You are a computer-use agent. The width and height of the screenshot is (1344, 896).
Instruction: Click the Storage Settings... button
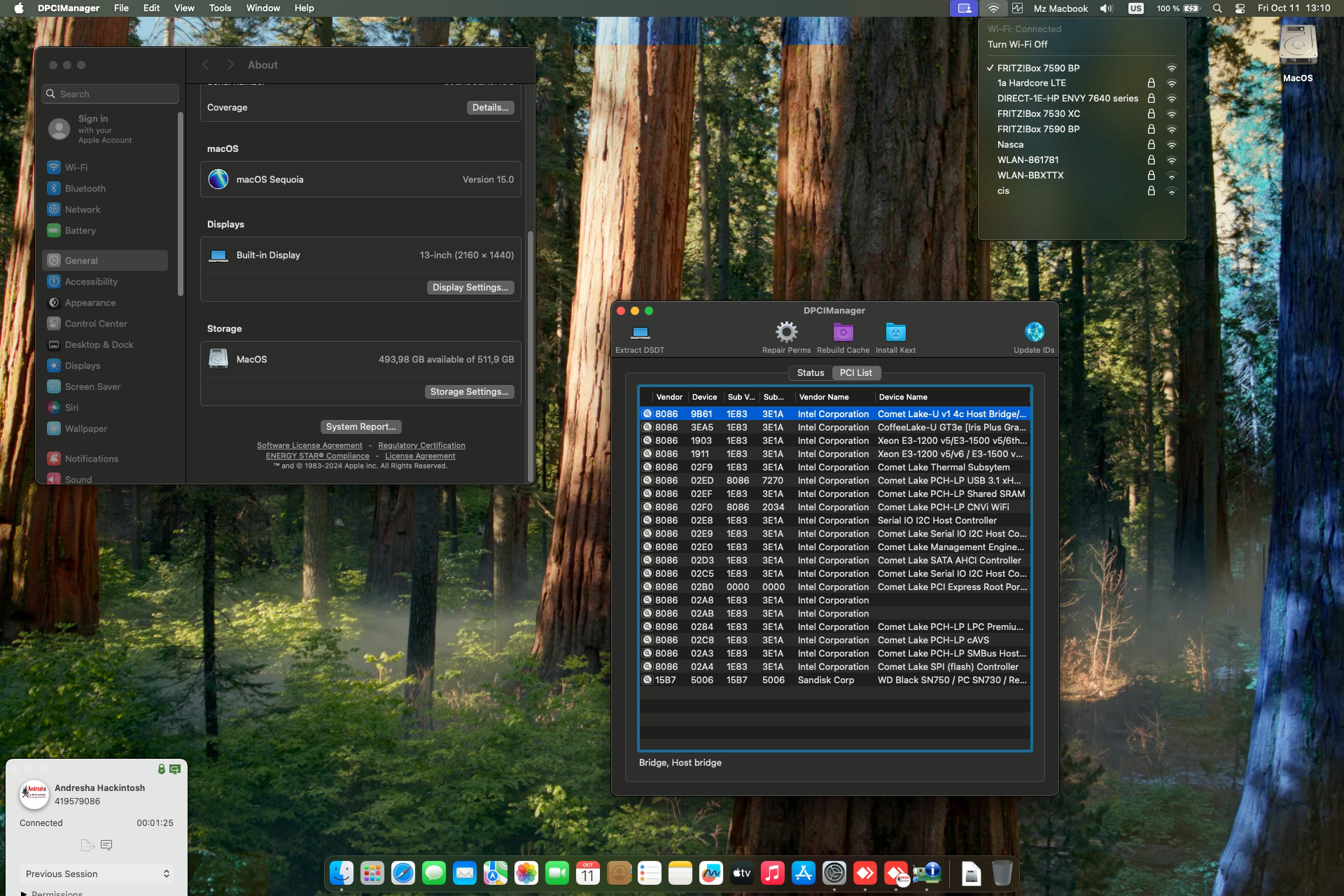click(469, 391)
